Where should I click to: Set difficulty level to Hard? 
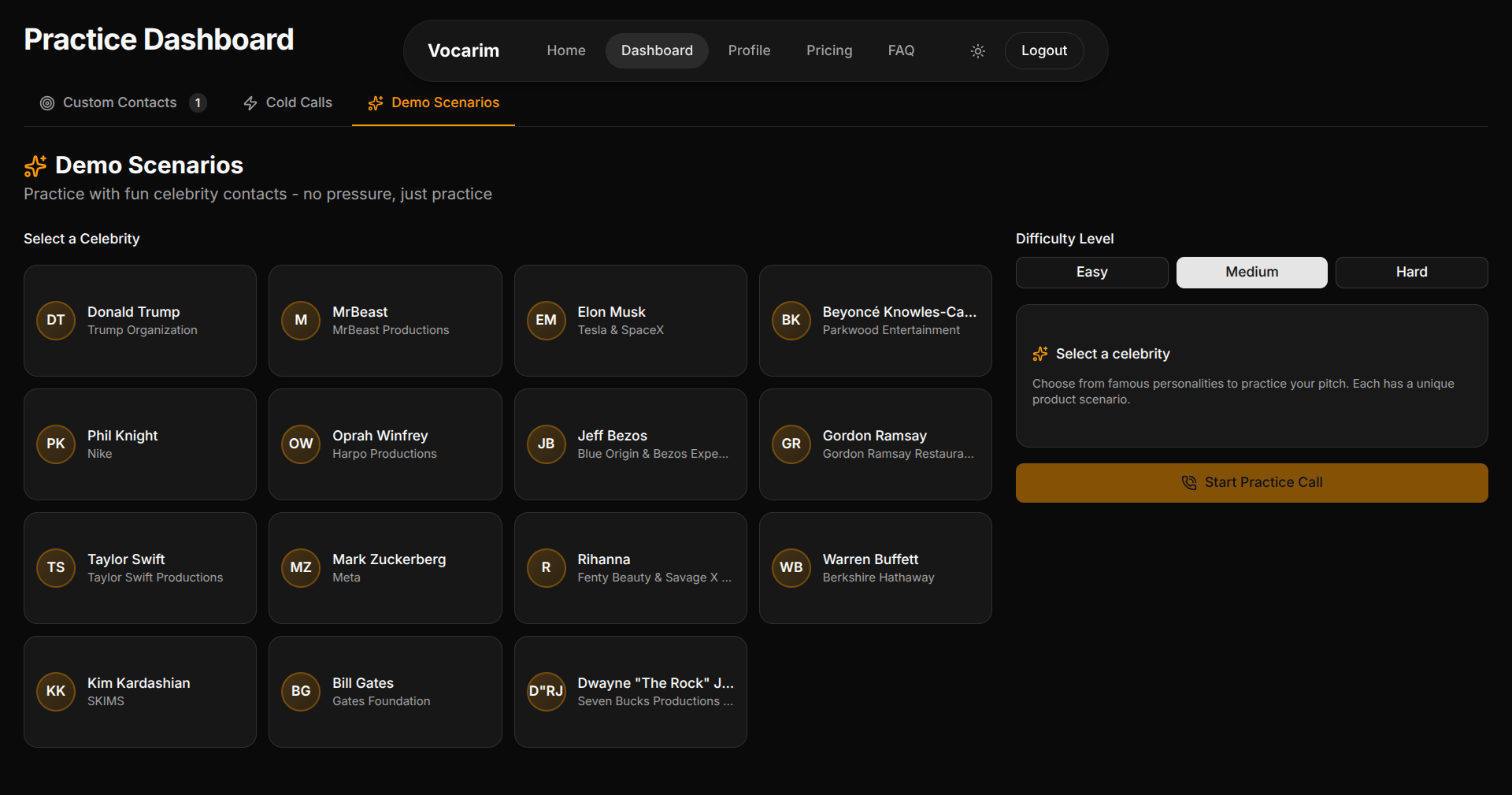click(1412, 272)
